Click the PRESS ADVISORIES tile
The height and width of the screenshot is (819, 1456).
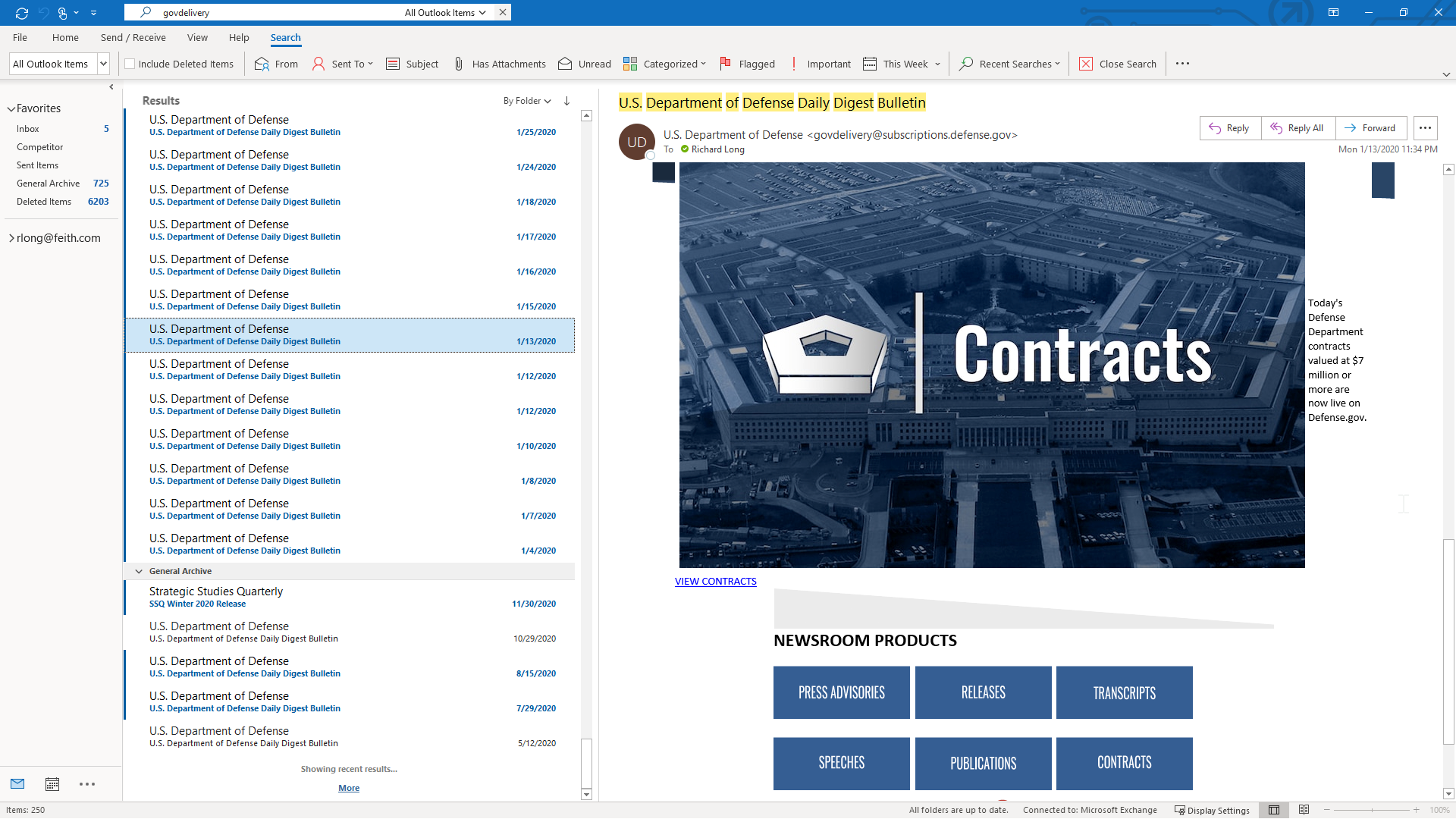coord(842,692)
